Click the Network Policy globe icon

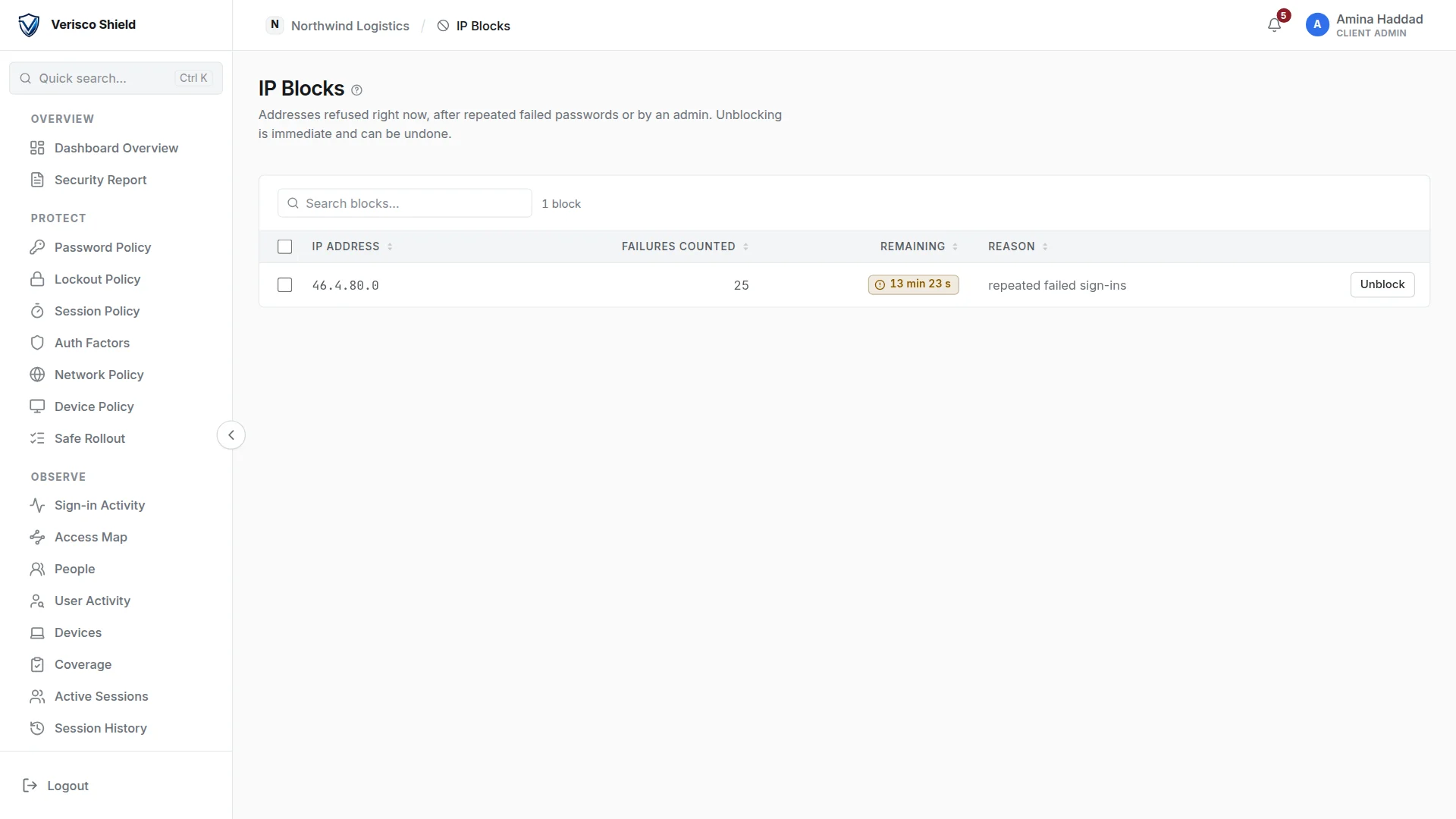(37, 375)
